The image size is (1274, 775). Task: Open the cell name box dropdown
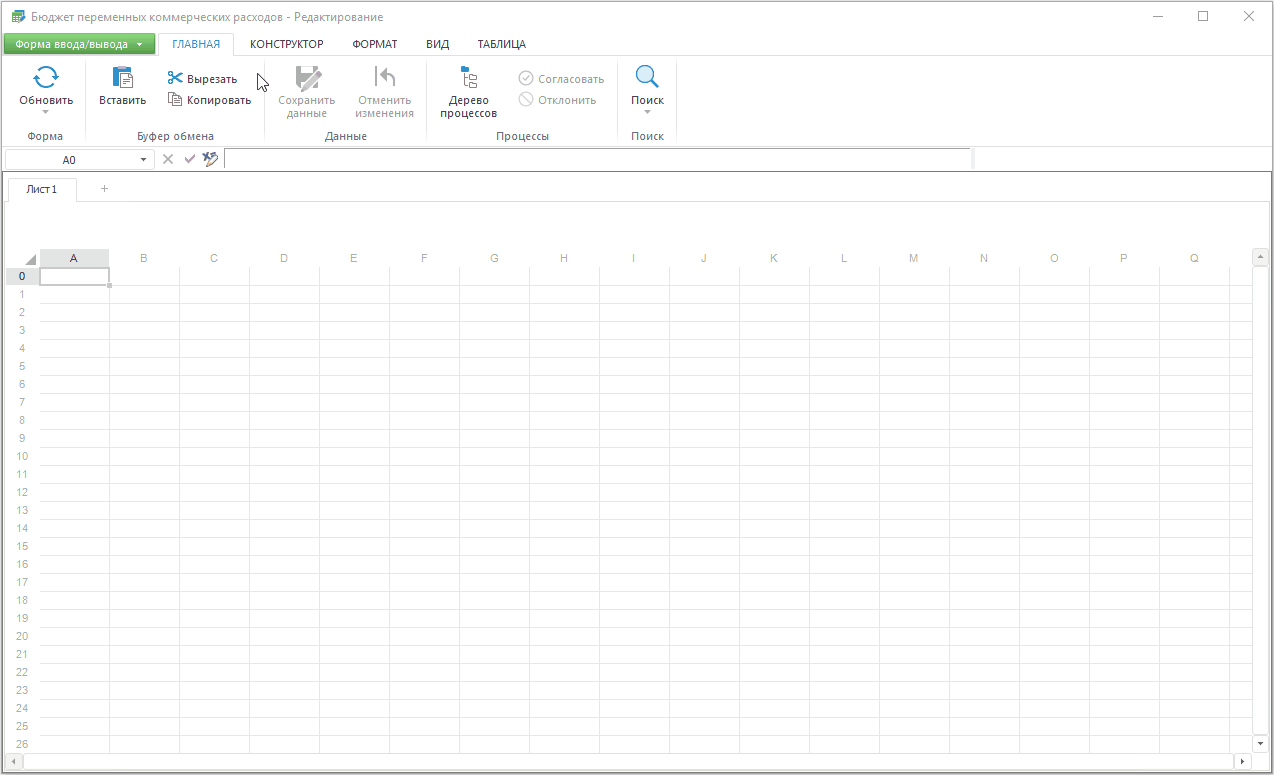coord(143,160)
